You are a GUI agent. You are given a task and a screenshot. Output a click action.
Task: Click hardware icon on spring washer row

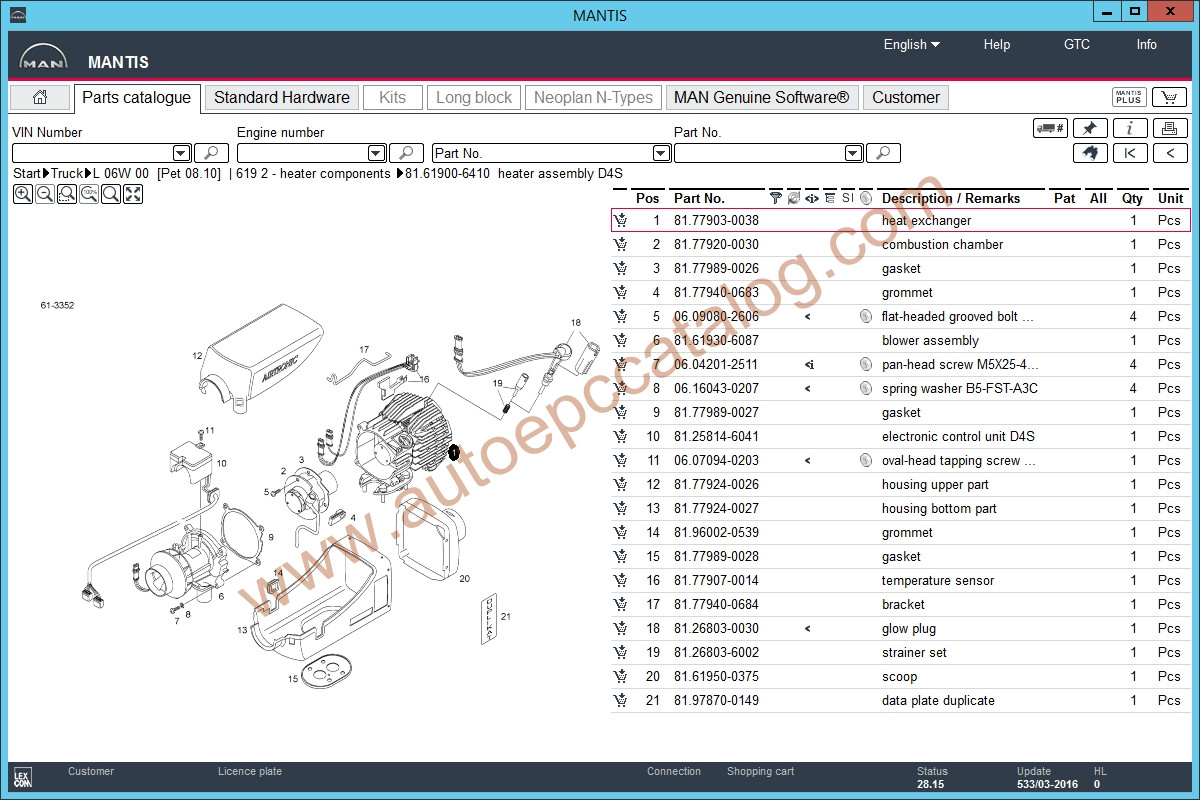(865, 388)
